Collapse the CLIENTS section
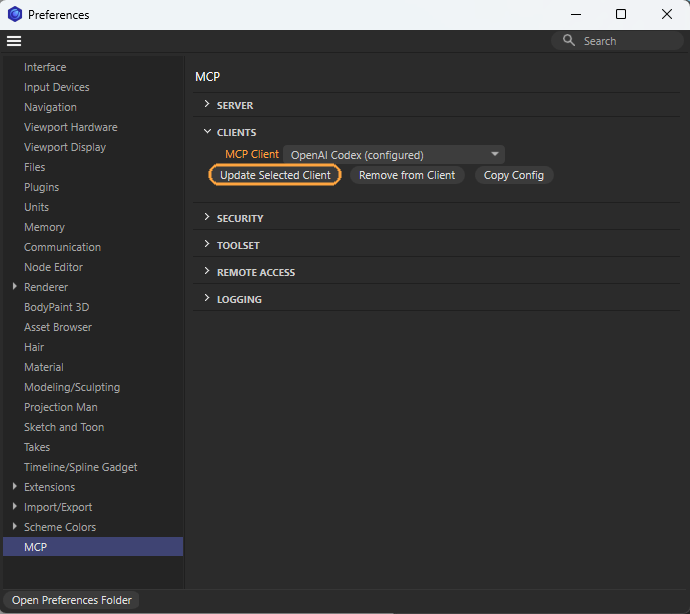The image size is (690, 614). [207, 132]
